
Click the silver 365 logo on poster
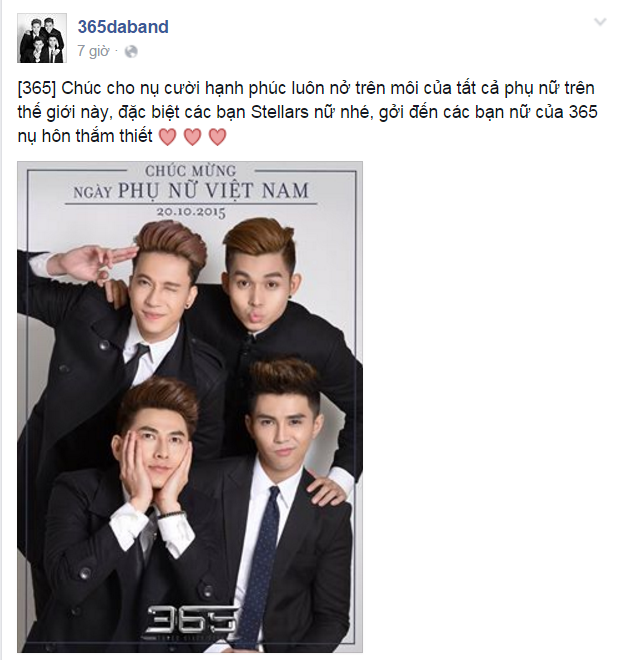[x=191, y=621]
